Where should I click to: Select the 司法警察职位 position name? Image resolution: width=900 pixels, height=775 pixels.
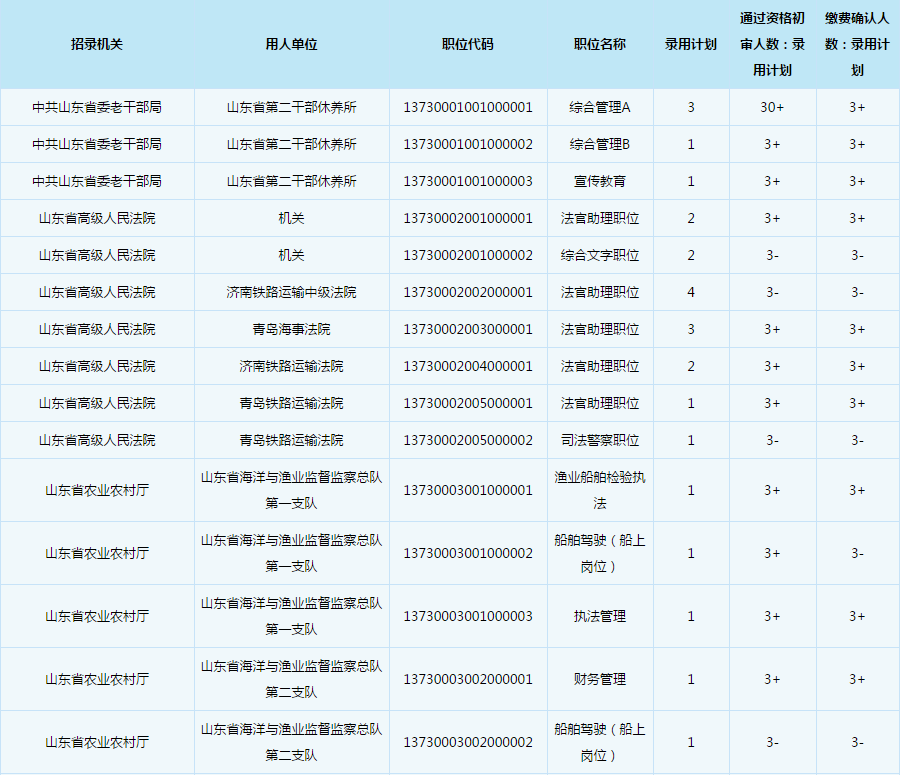(599, 440)
